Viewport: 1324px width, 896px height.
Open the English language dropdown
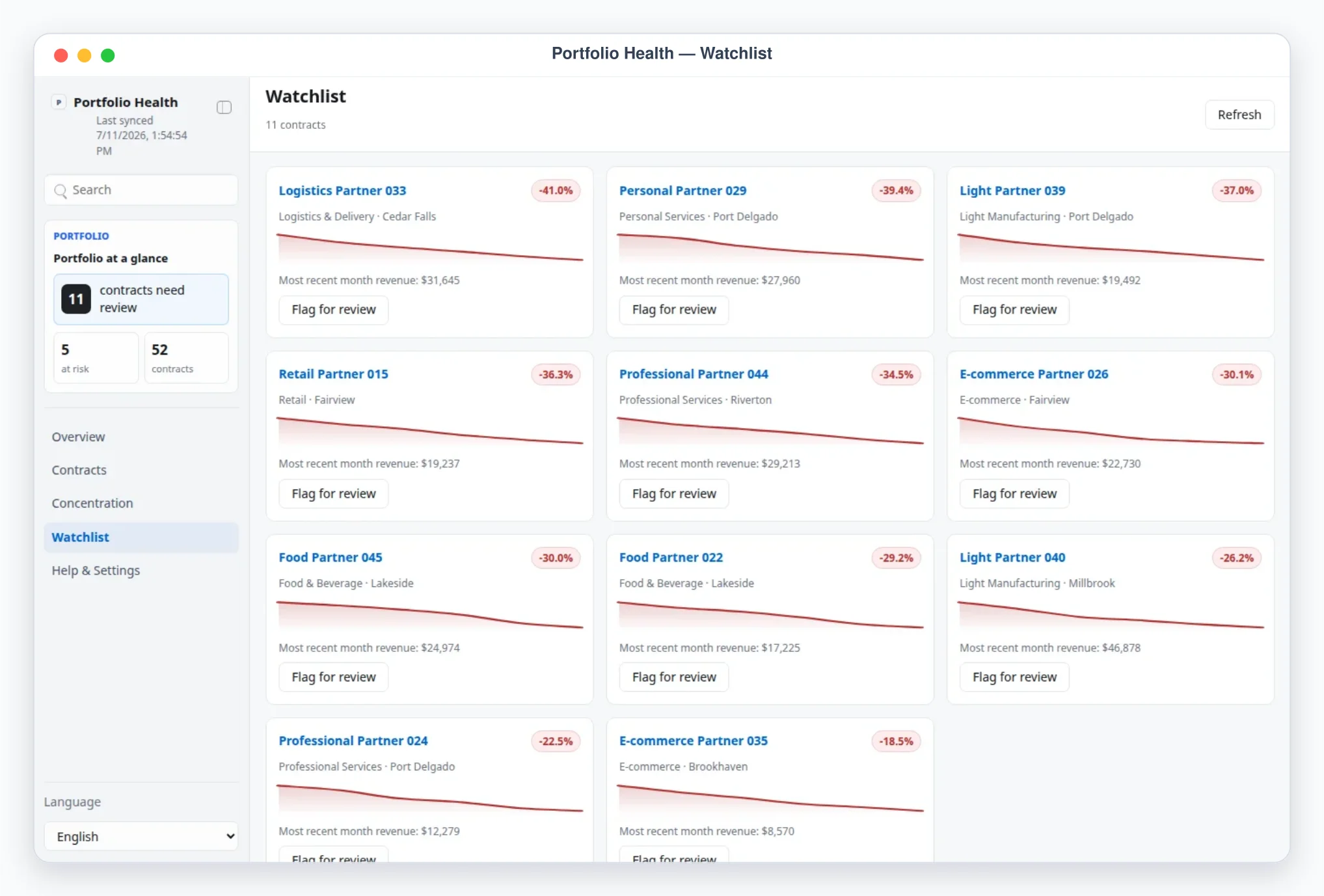point(141,836)
